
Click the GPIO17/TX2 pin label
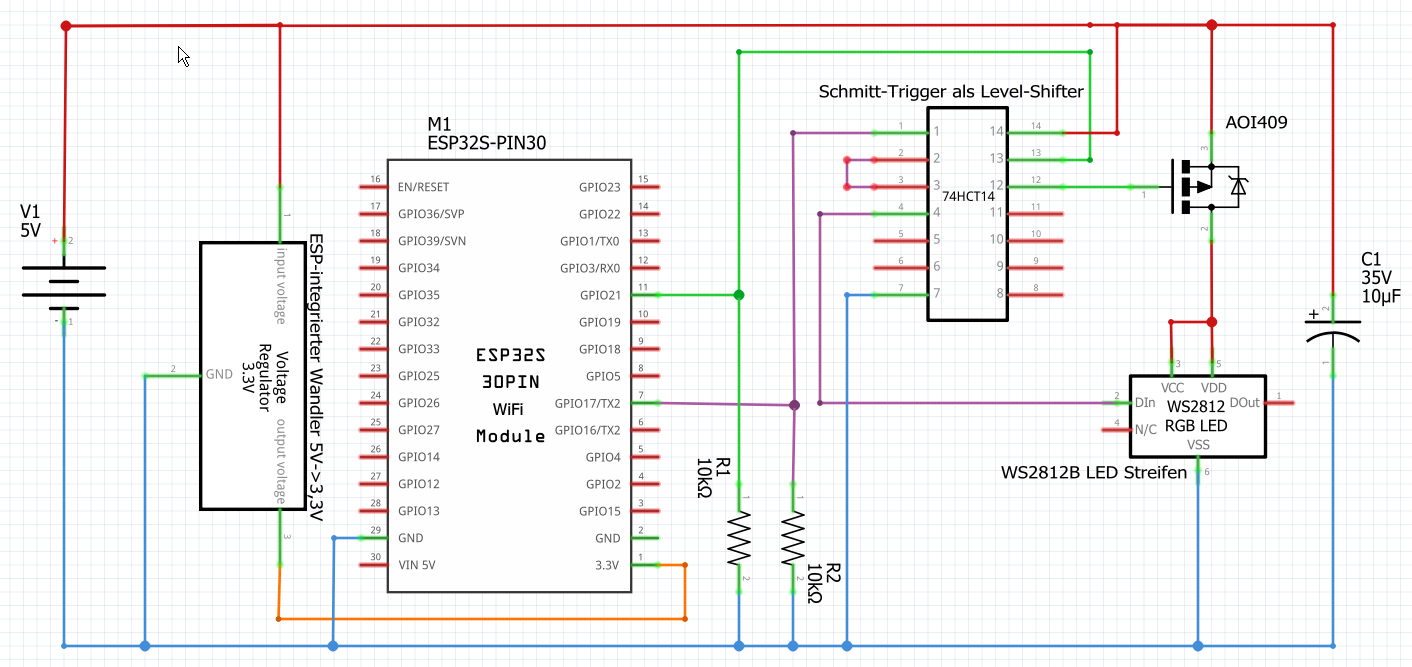pos(588,403)
